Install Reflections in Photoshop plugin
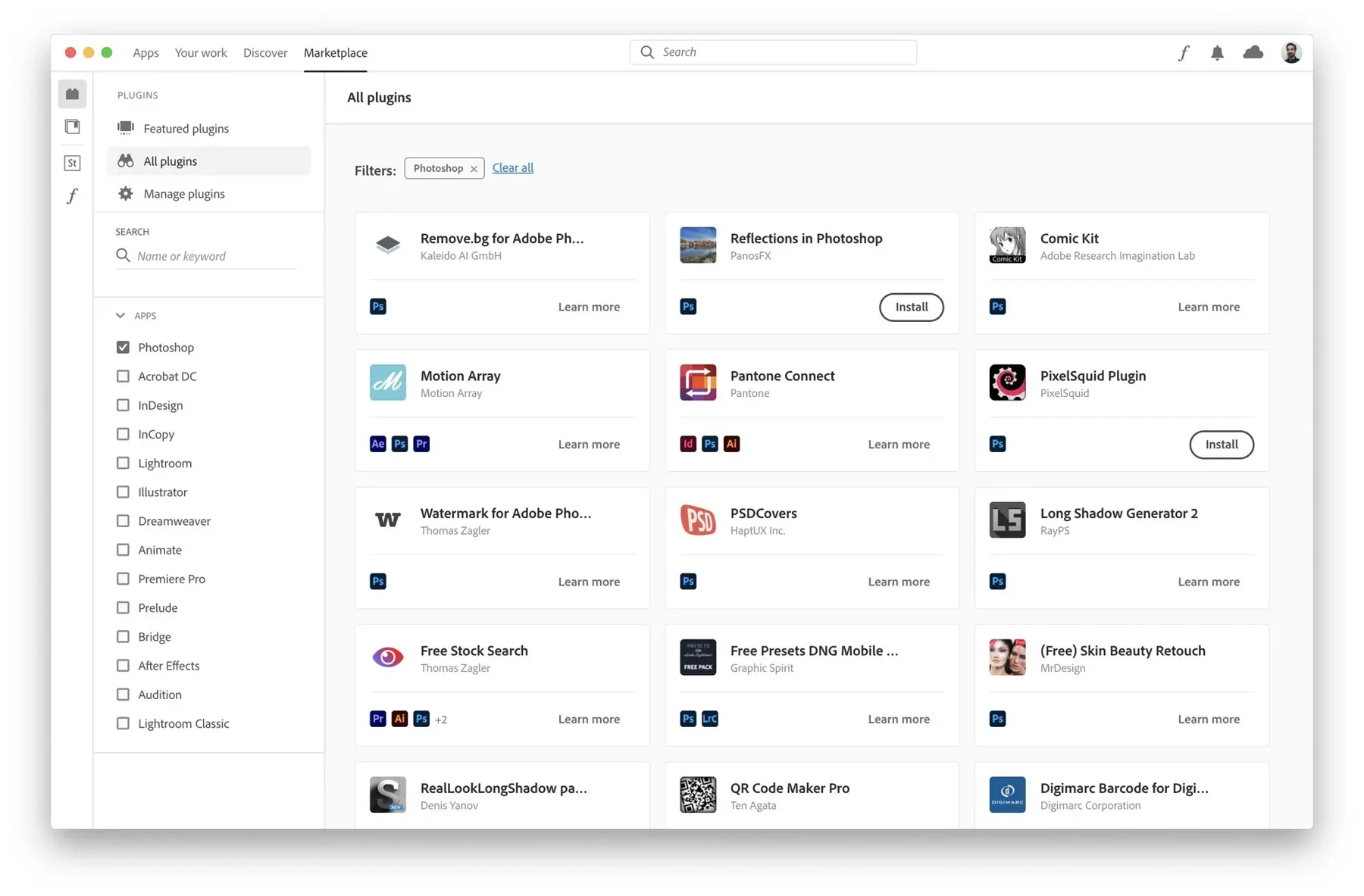1364x896 pixels. [x=911, y=307]
